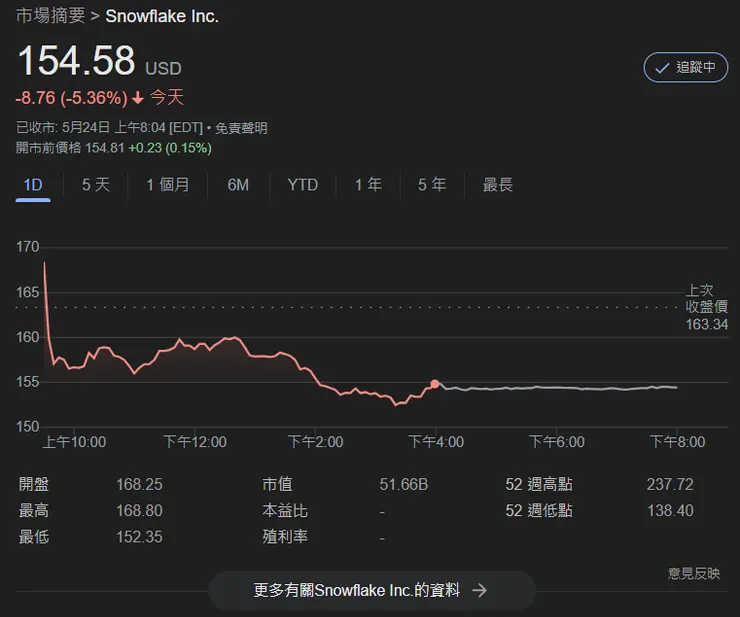The image size is (740, 617).
Task: Click the 已收市 5月24日 timestamp text
Action: pos(109,127)
